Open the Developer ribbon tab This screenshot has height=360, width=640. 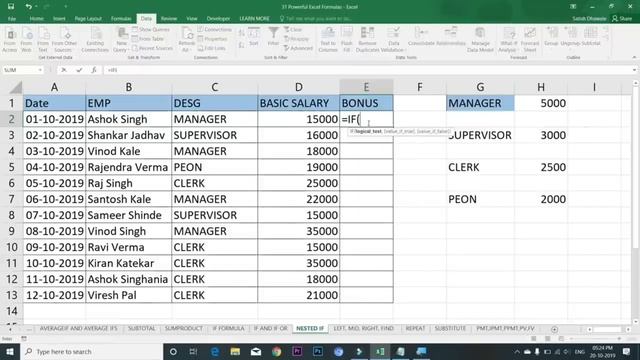coord(218,19)
